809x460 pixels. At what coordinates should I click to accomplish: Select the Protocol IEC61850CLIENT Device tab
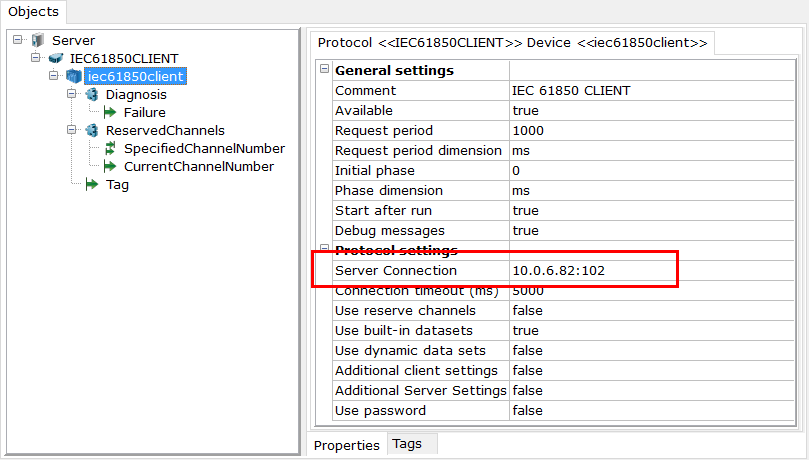[x=512, y=43]
